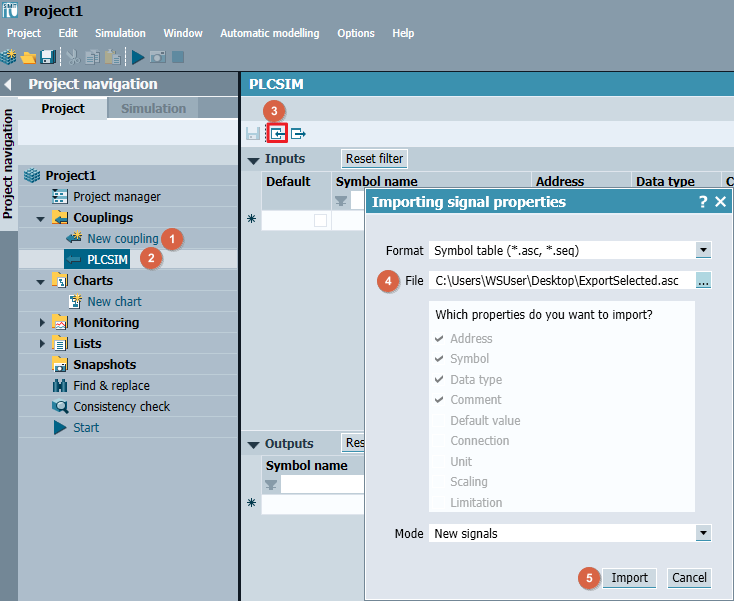This screenshot has width=734, height=601.
Task: Click the Consistency check magnifier icon
Action: tap(60, 406)
